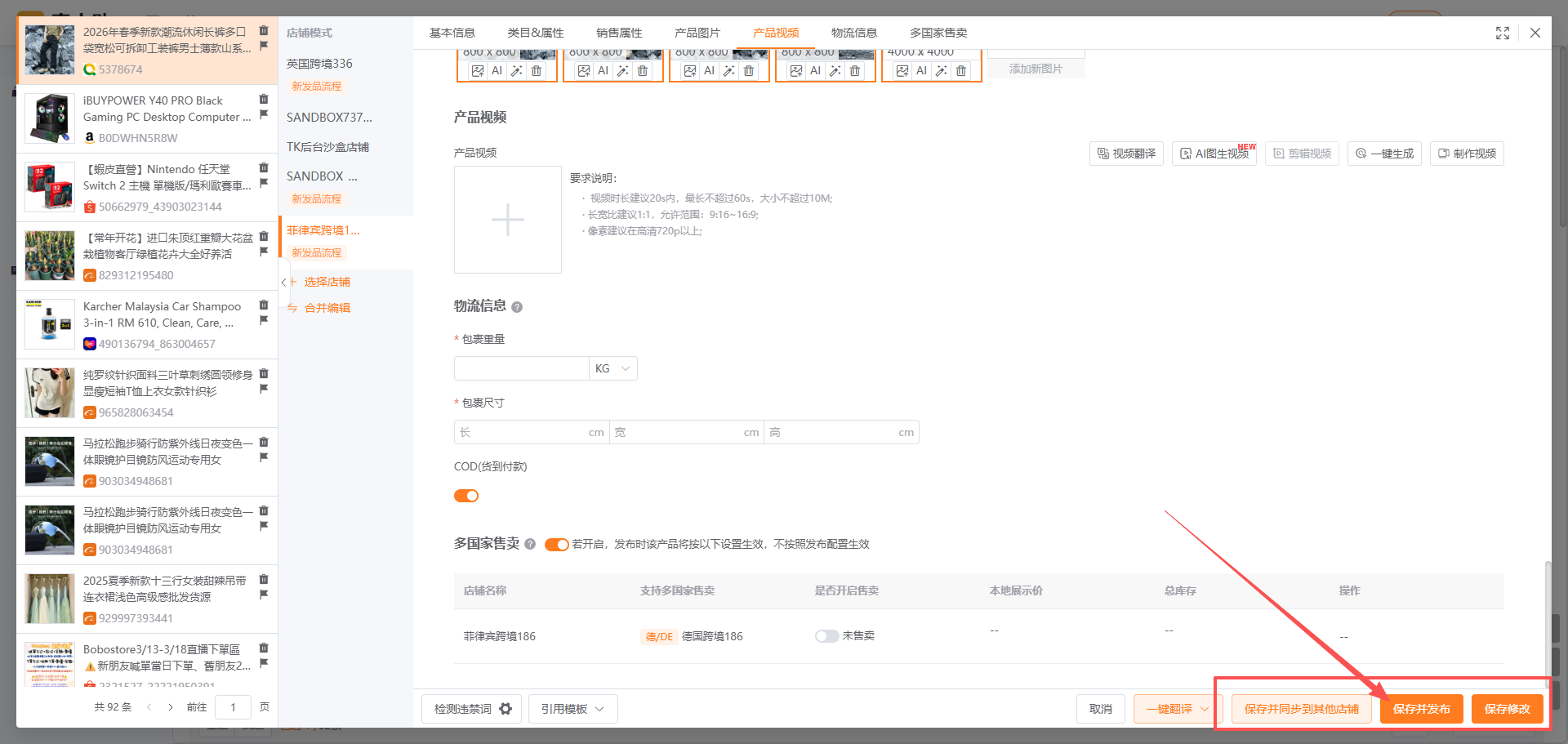Select the TK后台沙盒店铺 store

(x=327, y=147)
